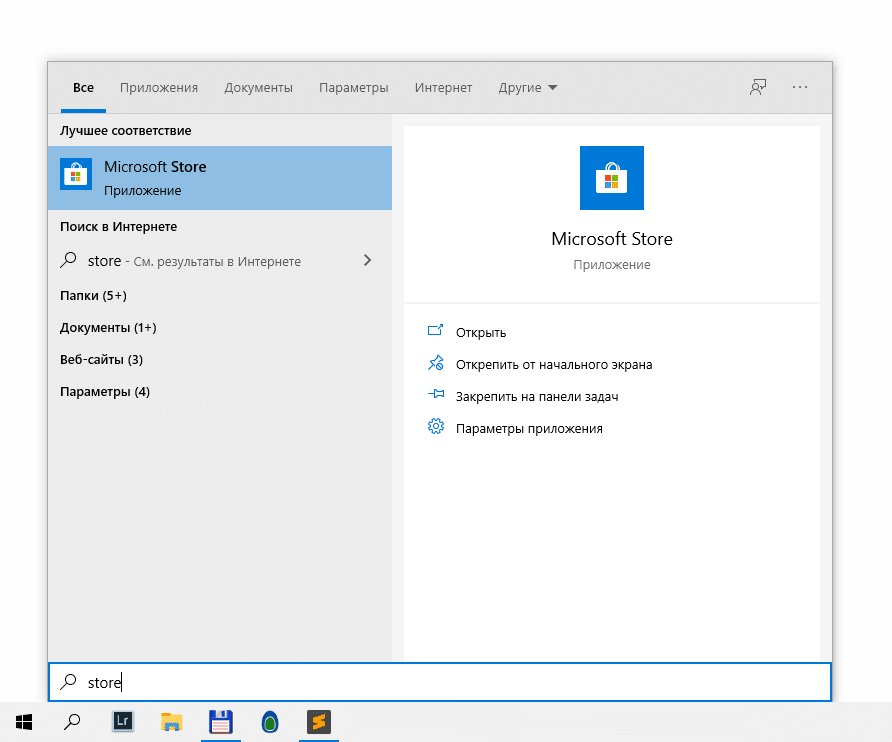Image resolution: width=892 pixels, height=742 pixels.
Task: Click the magnifier icon in search box
Action: click(x=68, y=682)
